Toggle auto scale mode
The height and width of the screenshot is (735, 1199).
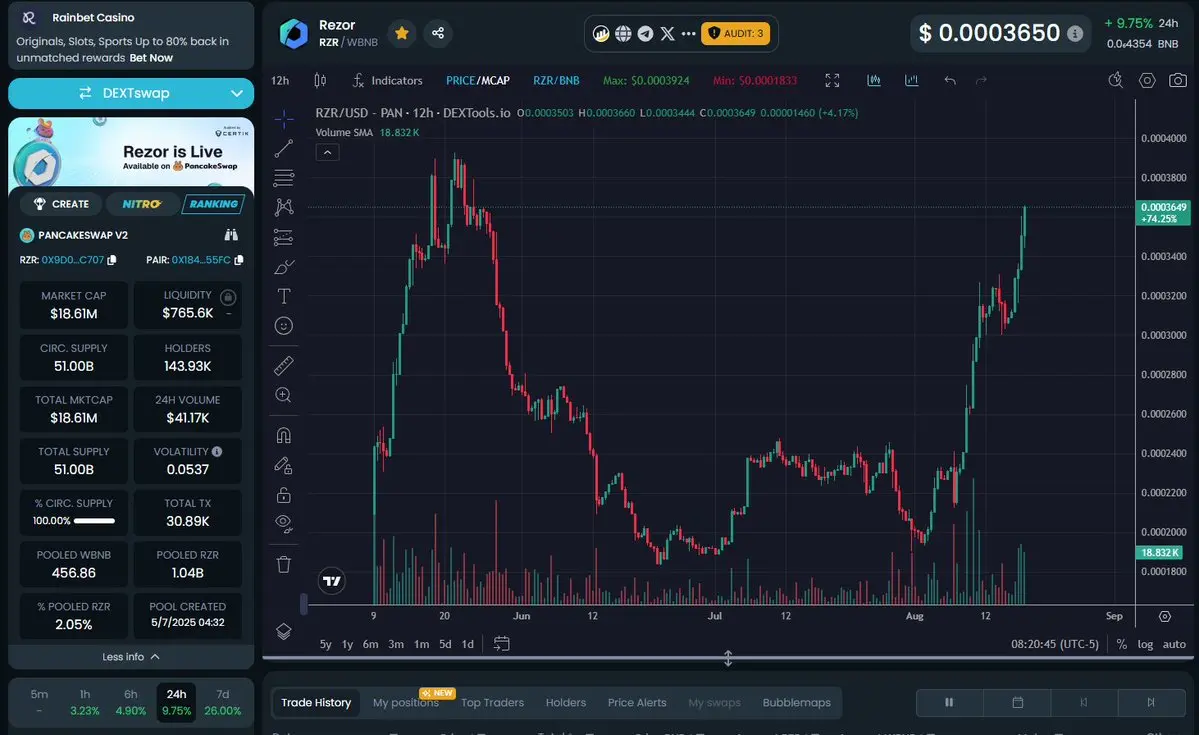click(x=1175, y=644)
